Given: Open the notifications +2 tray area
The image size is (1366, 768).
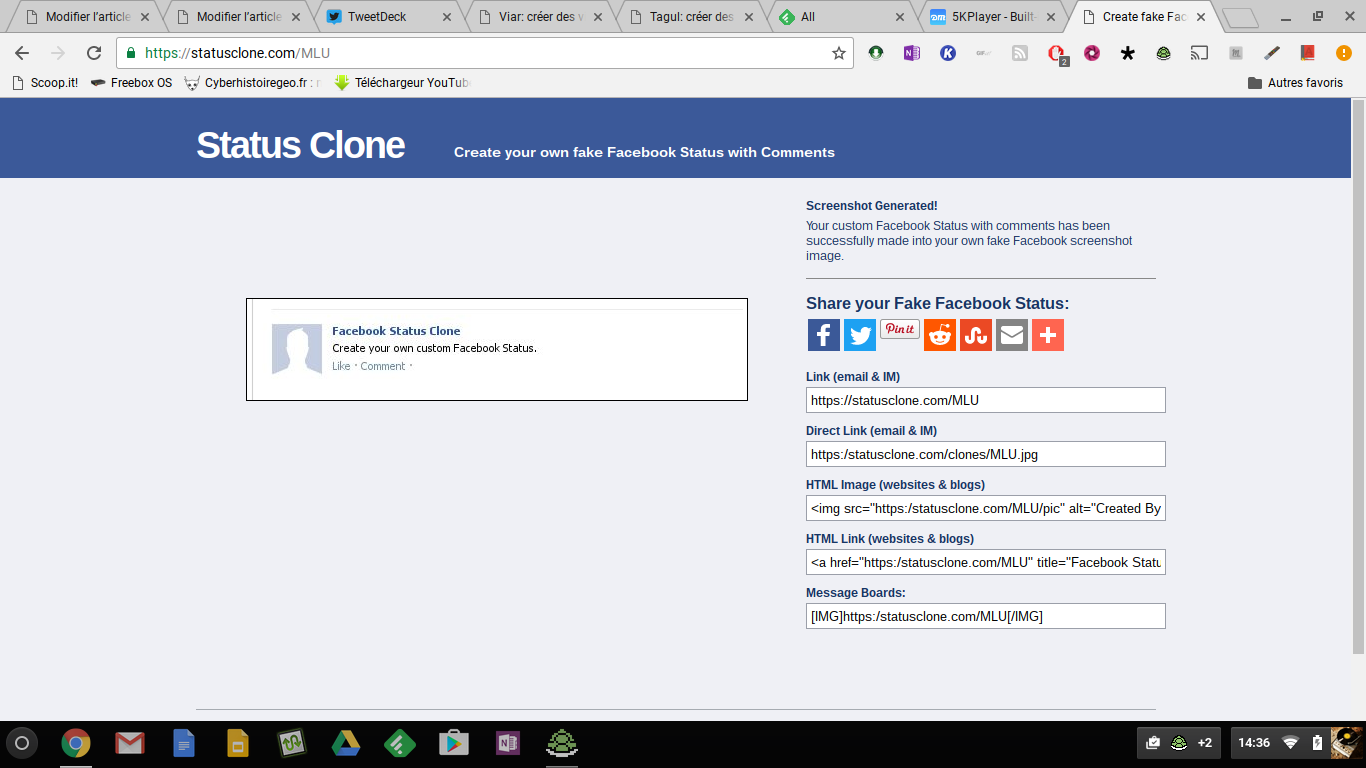Looking at the screenshot, I should 1181,743.
